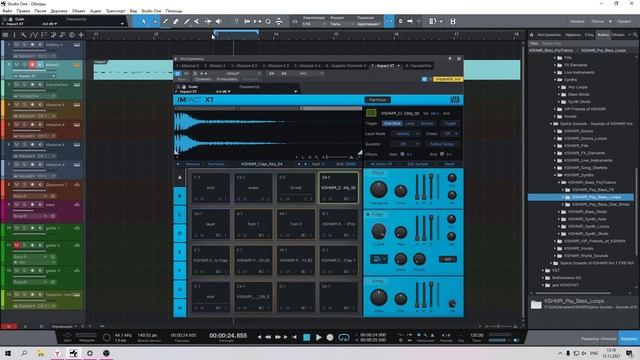This screenshot has width=640, height=360.
Task: Open the Layer Mode dropdown
Action: coord(405,134)
